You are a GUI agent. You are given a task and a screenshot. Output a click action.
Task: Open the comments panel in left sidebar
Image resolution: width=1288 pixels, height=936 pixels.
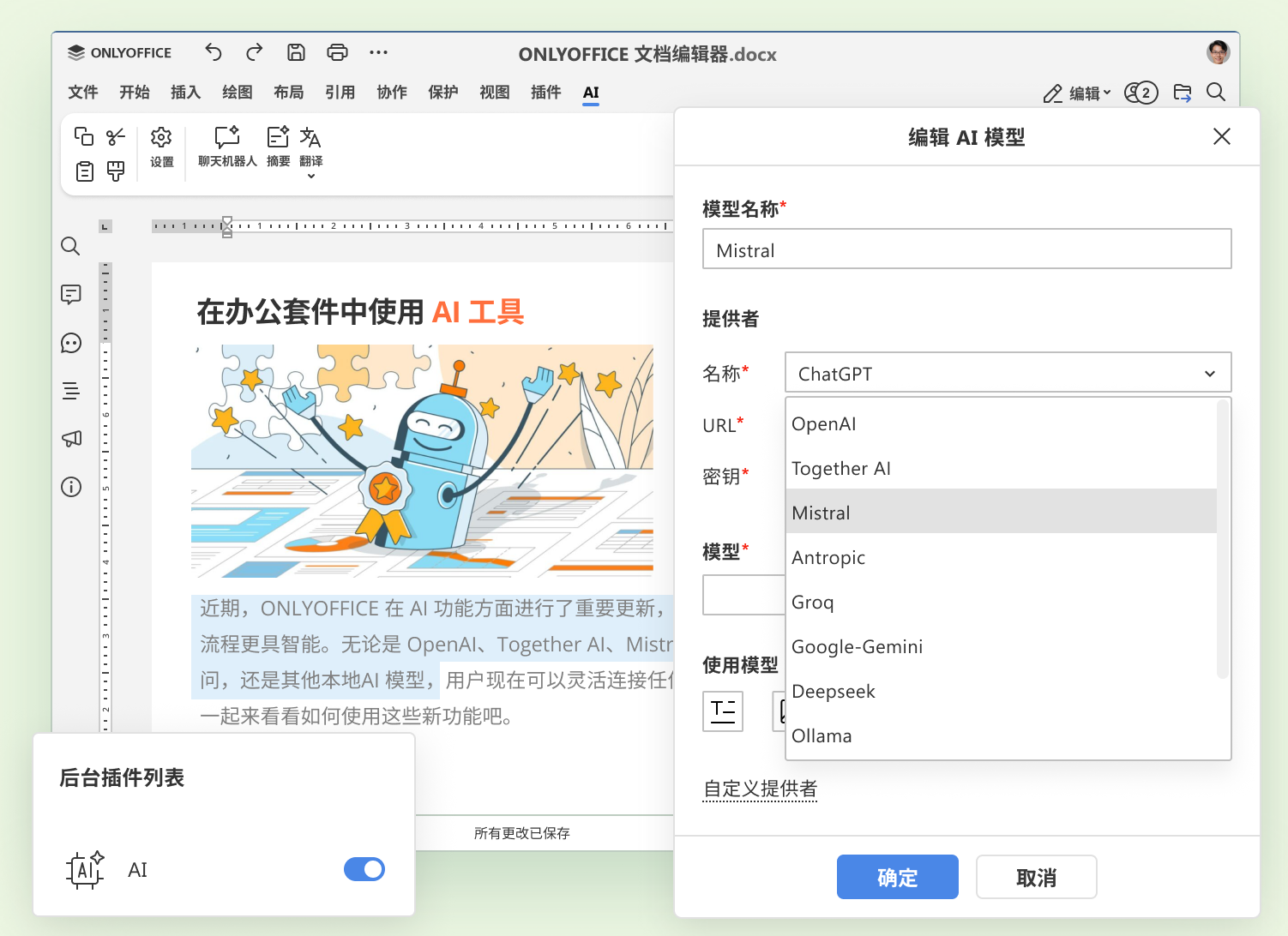click(71, 295)
